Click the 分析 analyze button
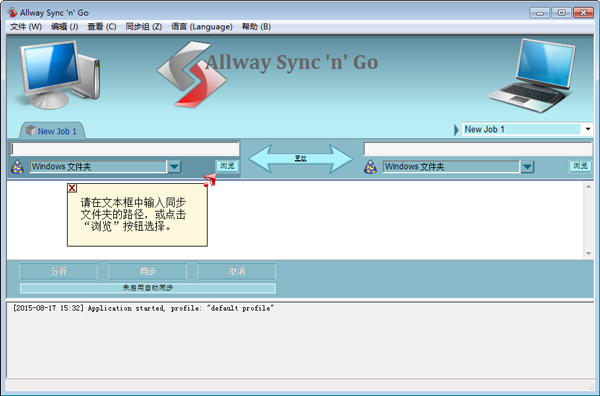Viewport: 600px width, 396px height. pyautogui.click(x=59, y=271)
